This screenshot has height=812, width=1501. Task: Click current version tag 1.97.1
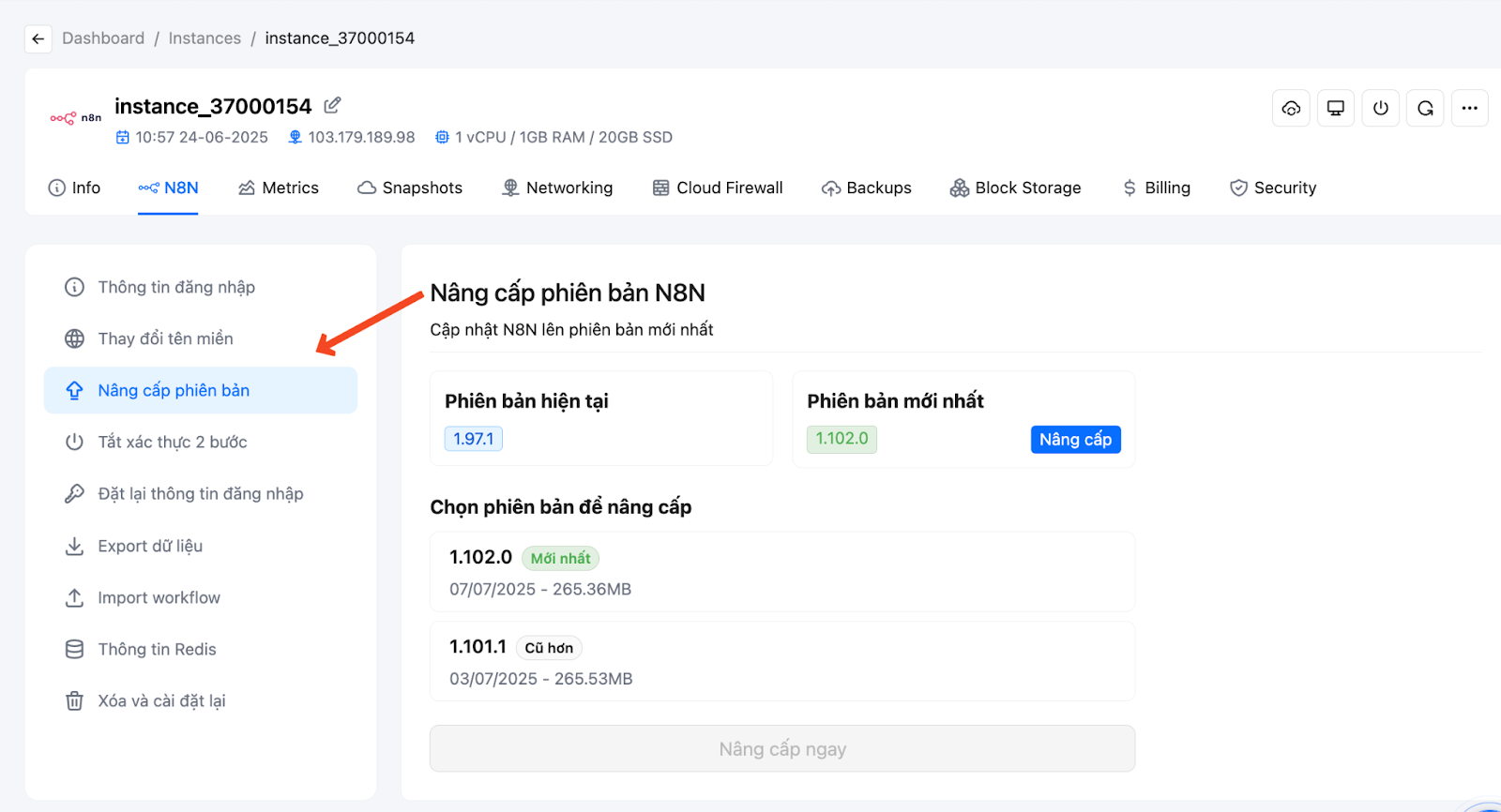tap(474, 439)
